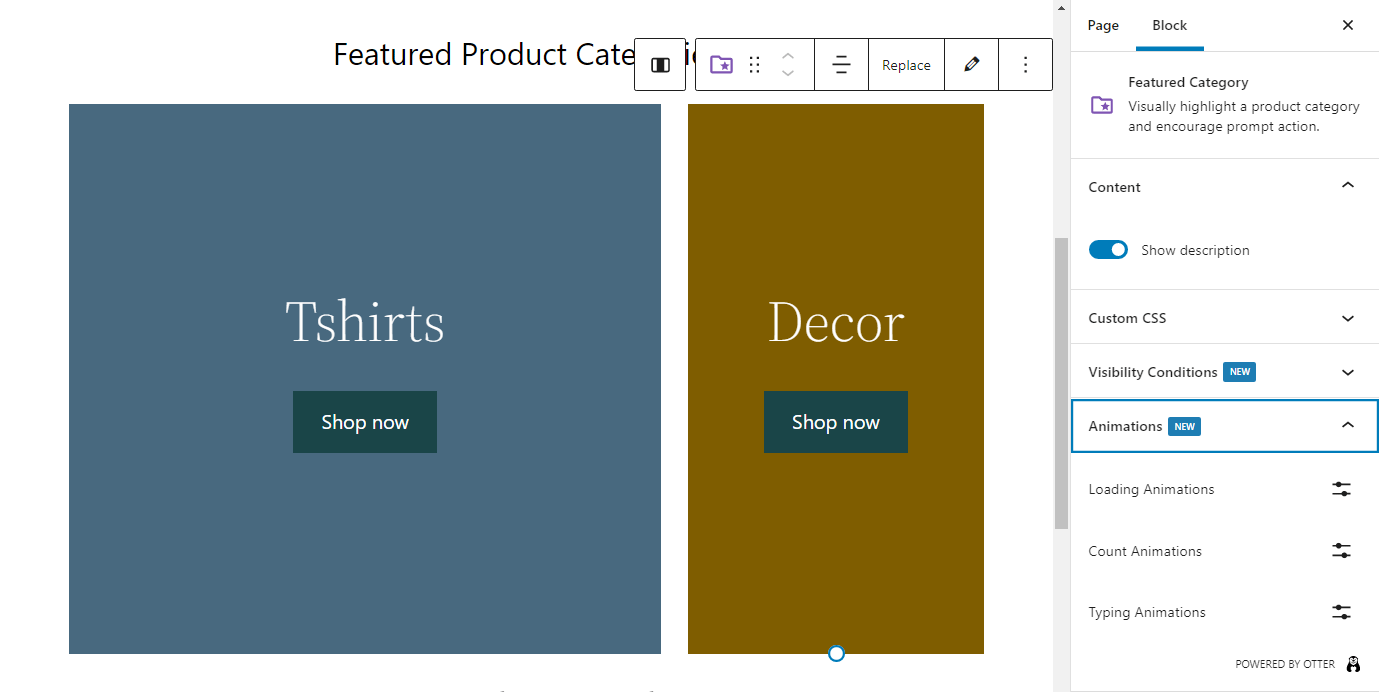The width and height of the screenshot is (1379, 692).
Task: Click the Featured Category block icon in the toolbar
Action: tap(721, 64)
